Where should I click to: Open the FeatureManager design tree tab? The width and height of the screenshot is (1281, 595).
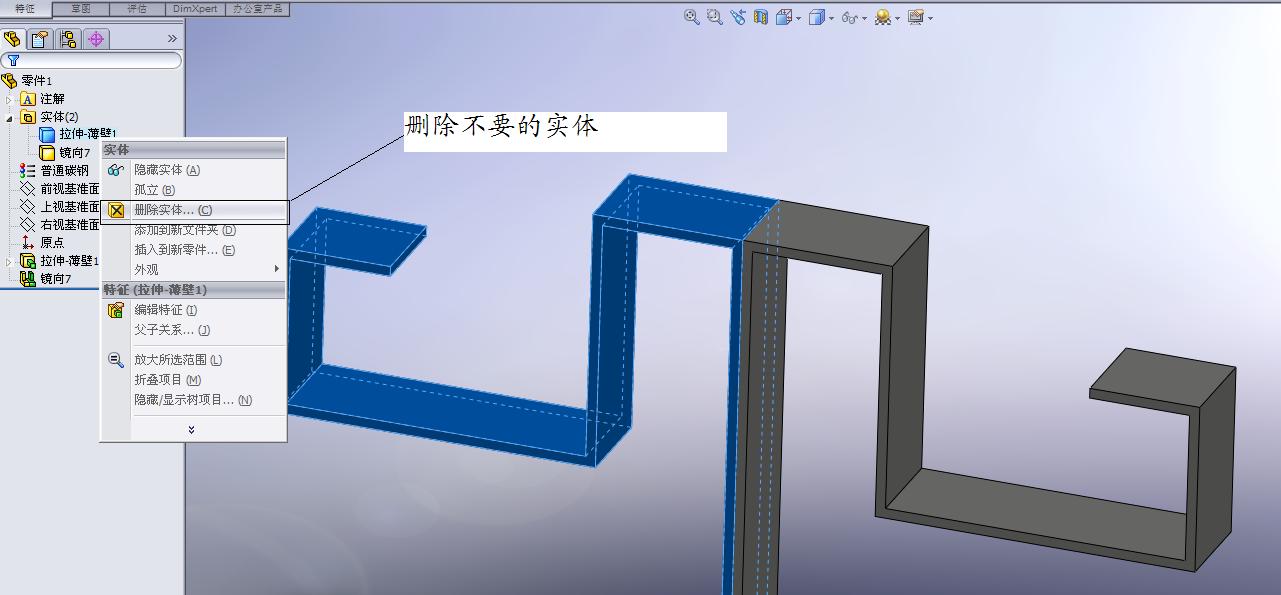[x=13, y=39]
